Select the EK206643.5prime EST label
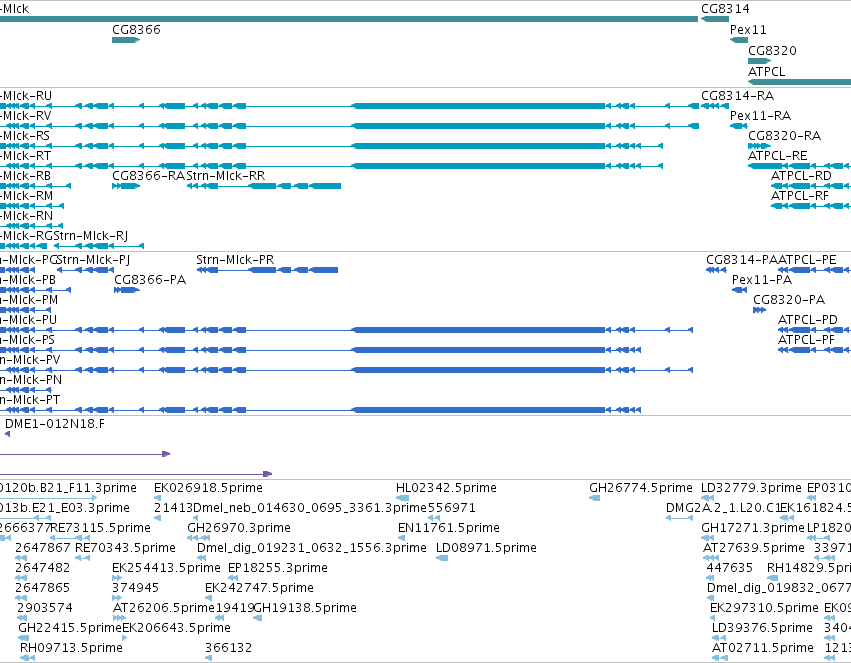The image size is (851, 663). (176, 628)
